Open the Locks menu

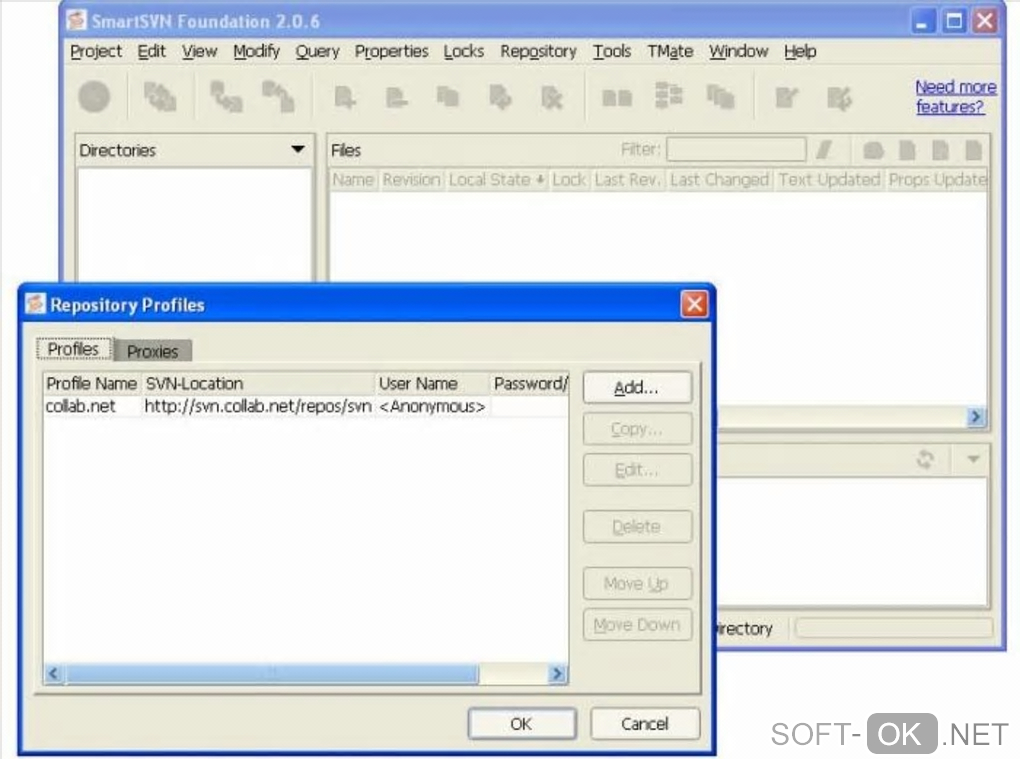[x=463, y=51]
